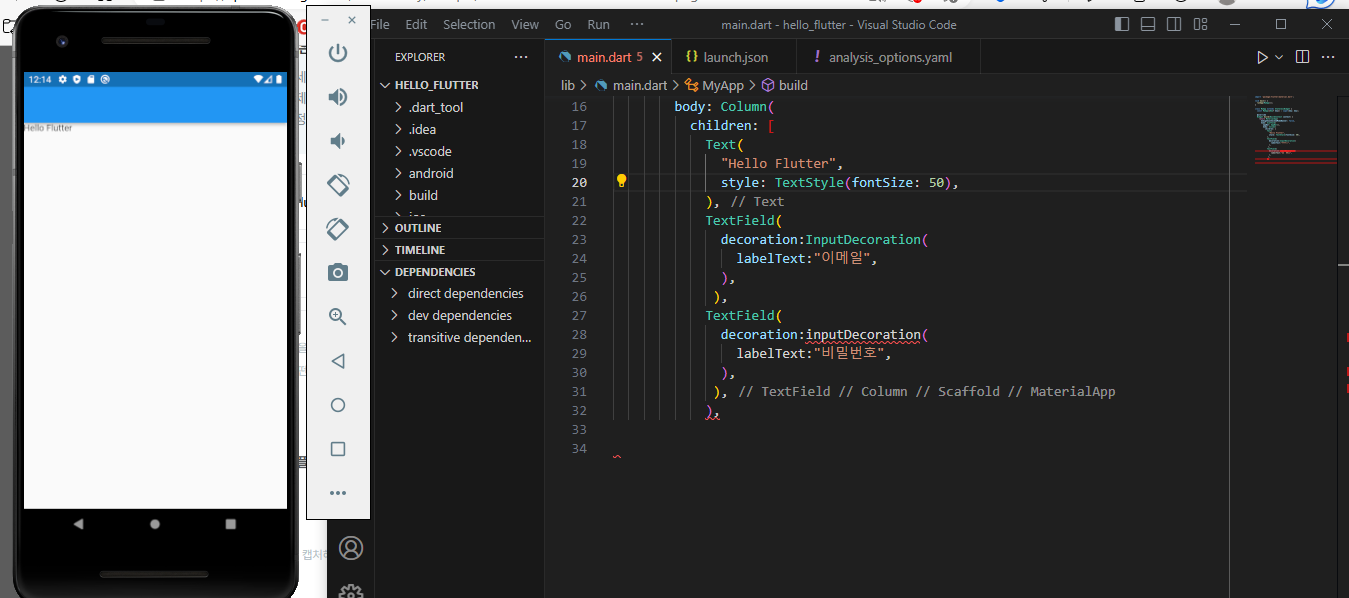
Task: Click the emulator power button icon
Action: pos(338,53)
